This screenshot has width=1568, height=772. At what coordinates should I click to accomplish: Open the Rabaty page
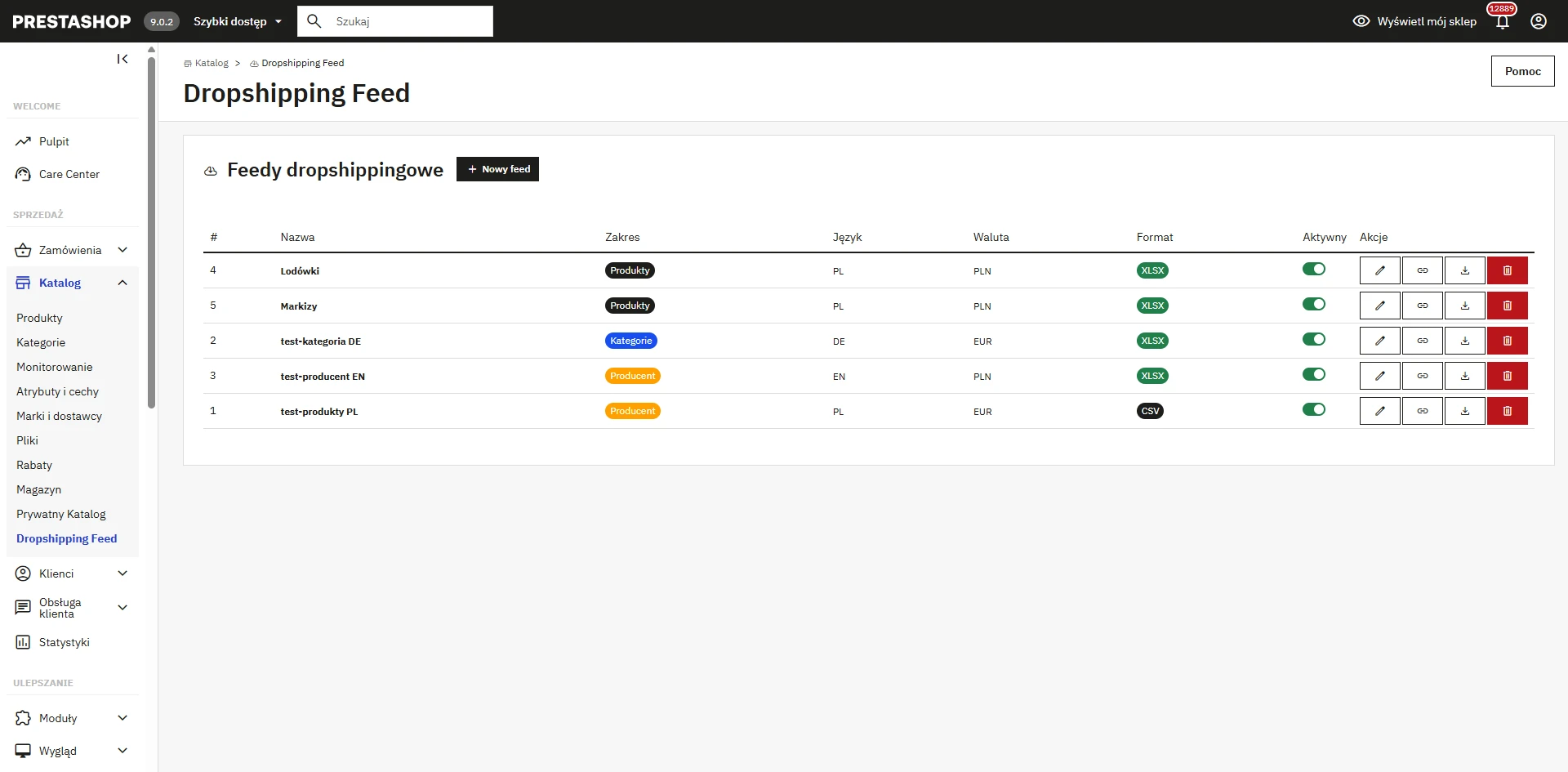34,465
